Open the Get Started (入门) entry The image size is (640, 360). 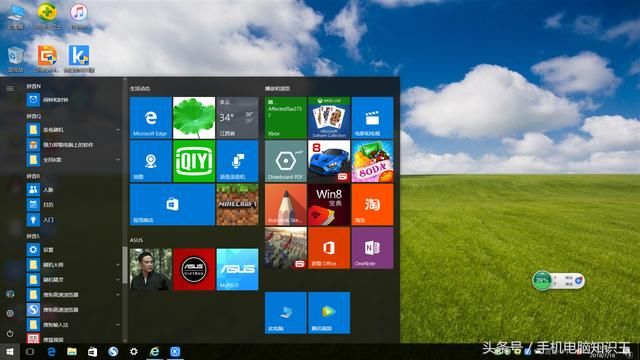pos(73,220)
